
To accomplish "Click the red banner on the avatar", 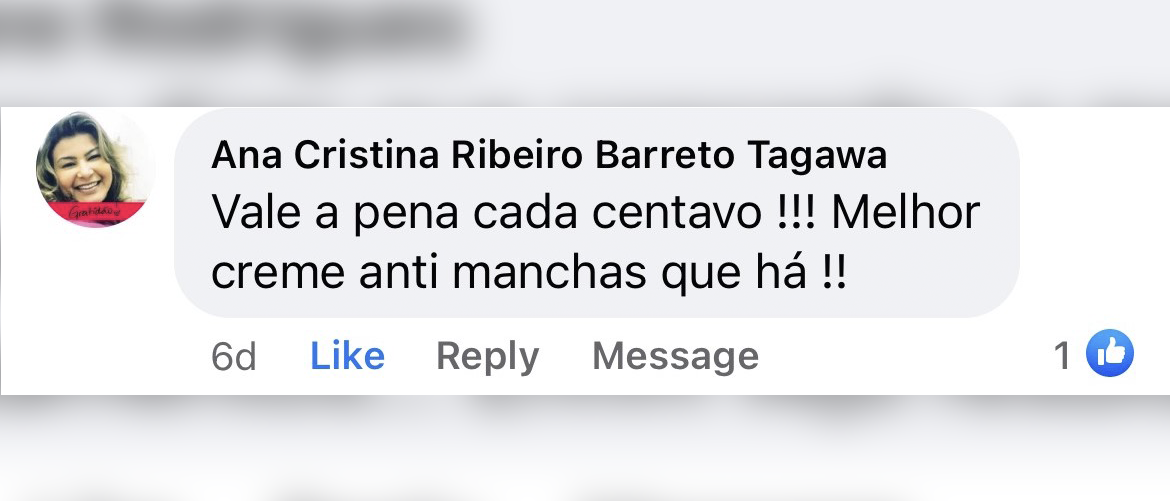I will click(x=97, y=213).
